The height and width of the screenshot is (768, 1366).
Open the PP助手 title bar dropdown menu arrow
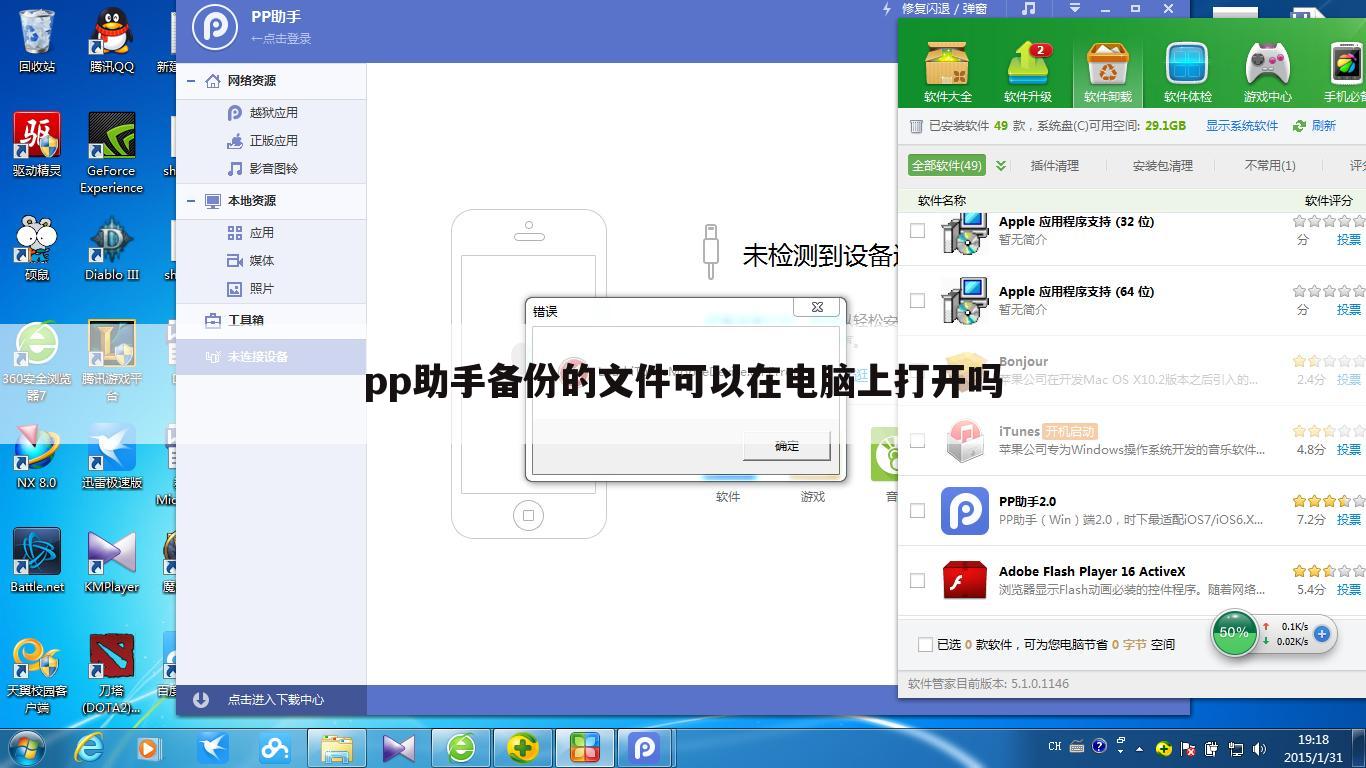[1075, 8]
